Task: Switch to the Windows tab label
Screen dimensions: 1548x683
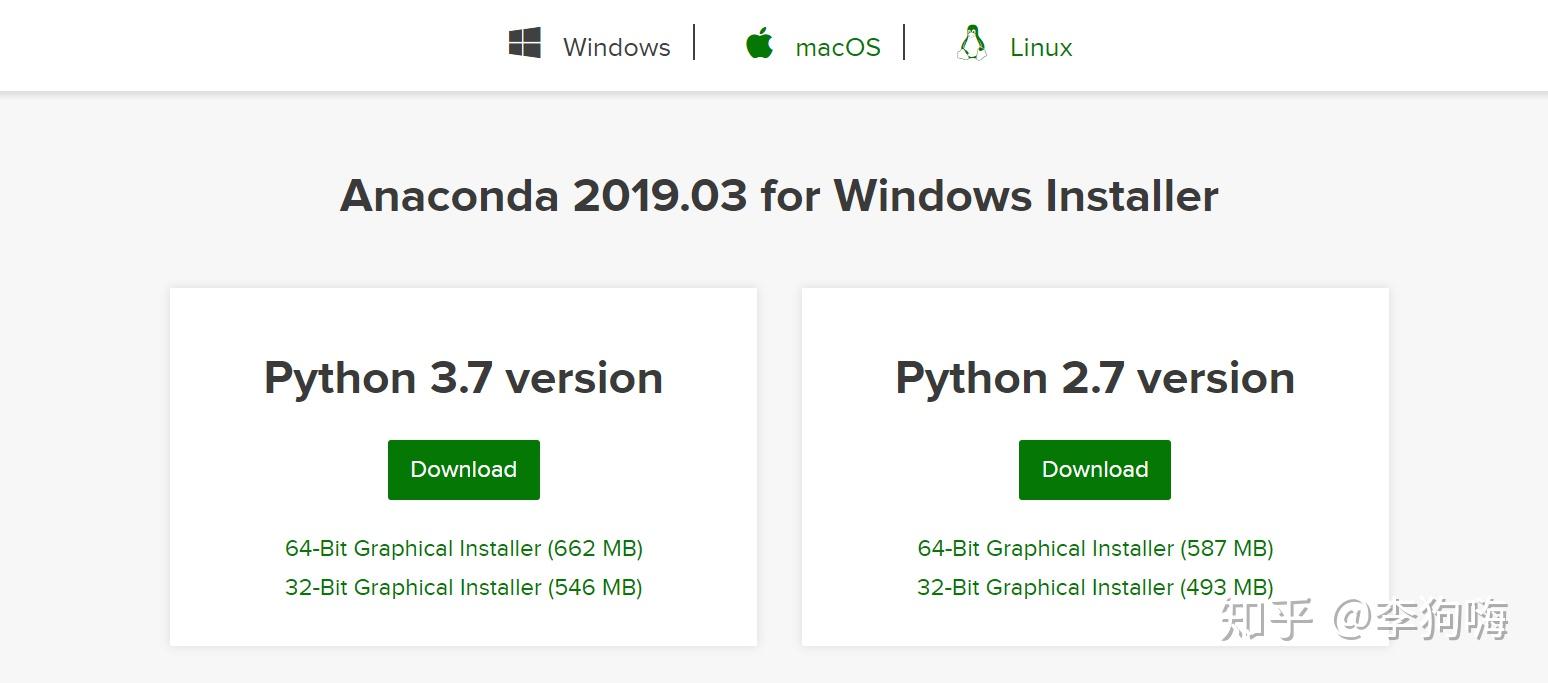Action: pyautogui.click(x=616, y=47)
